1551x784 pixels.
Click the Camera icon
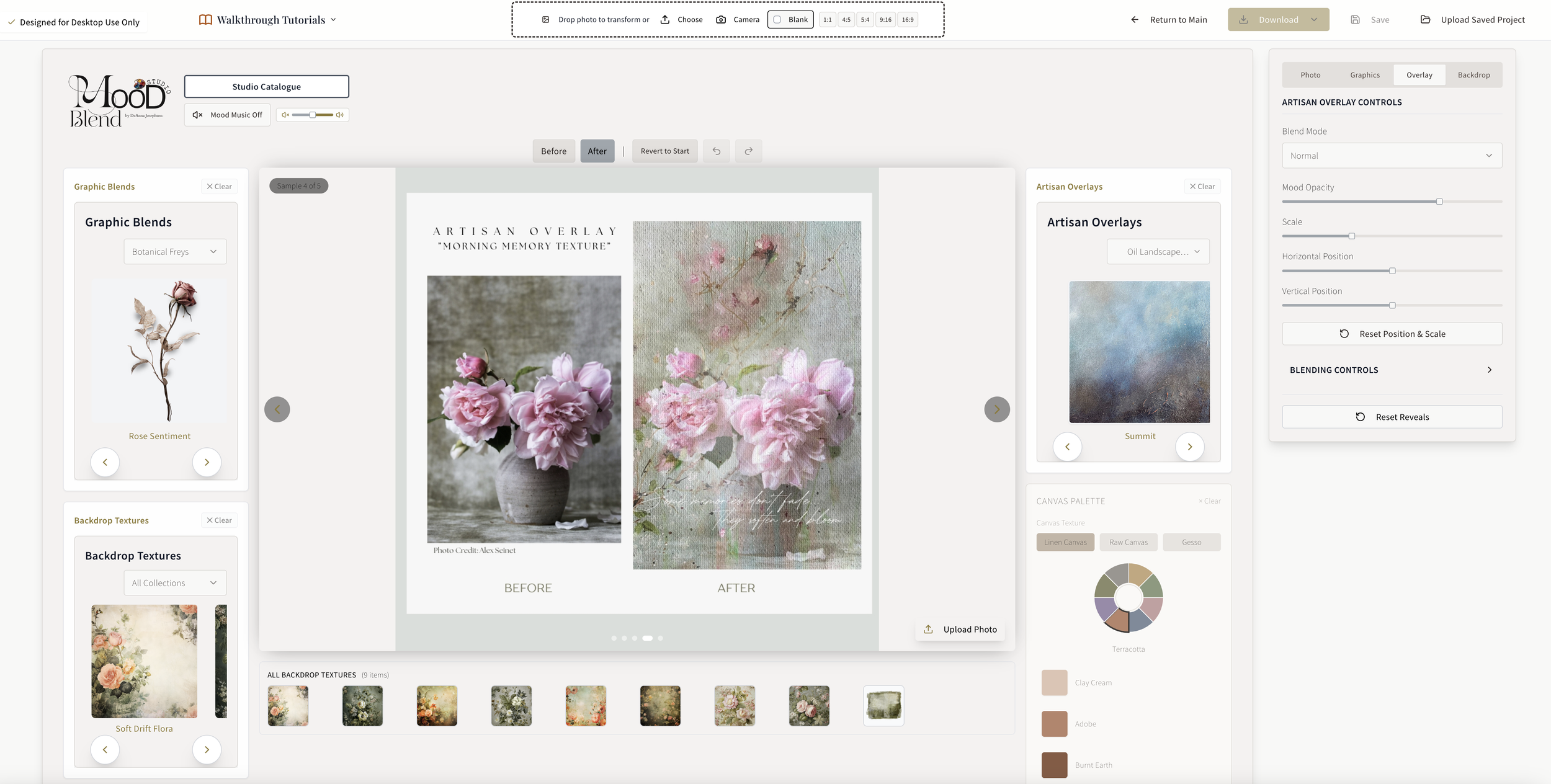tap(721, 20)
